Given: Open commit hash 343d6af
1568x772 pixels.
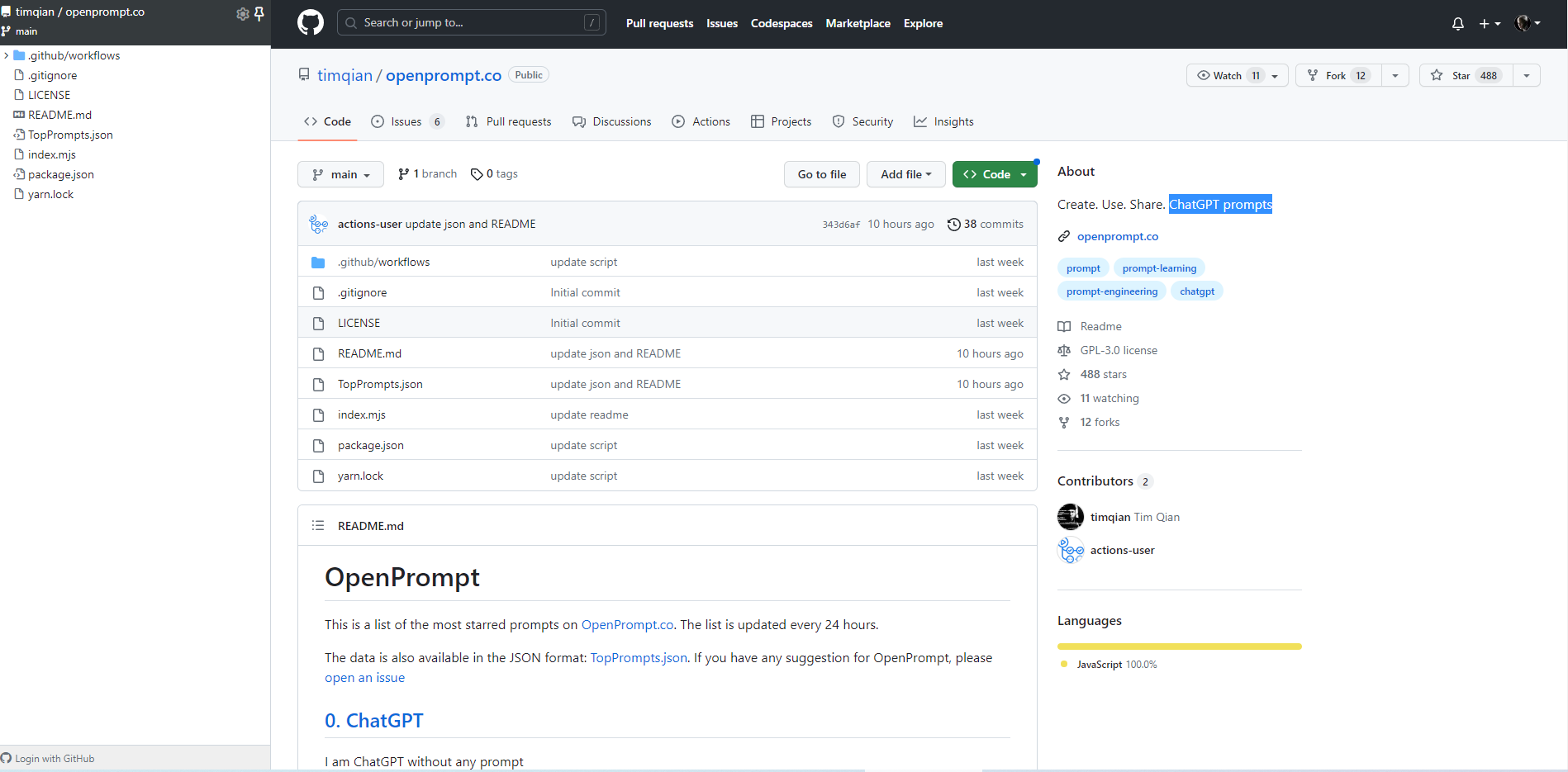Looking at the screenshot, I should click(841, 225).
